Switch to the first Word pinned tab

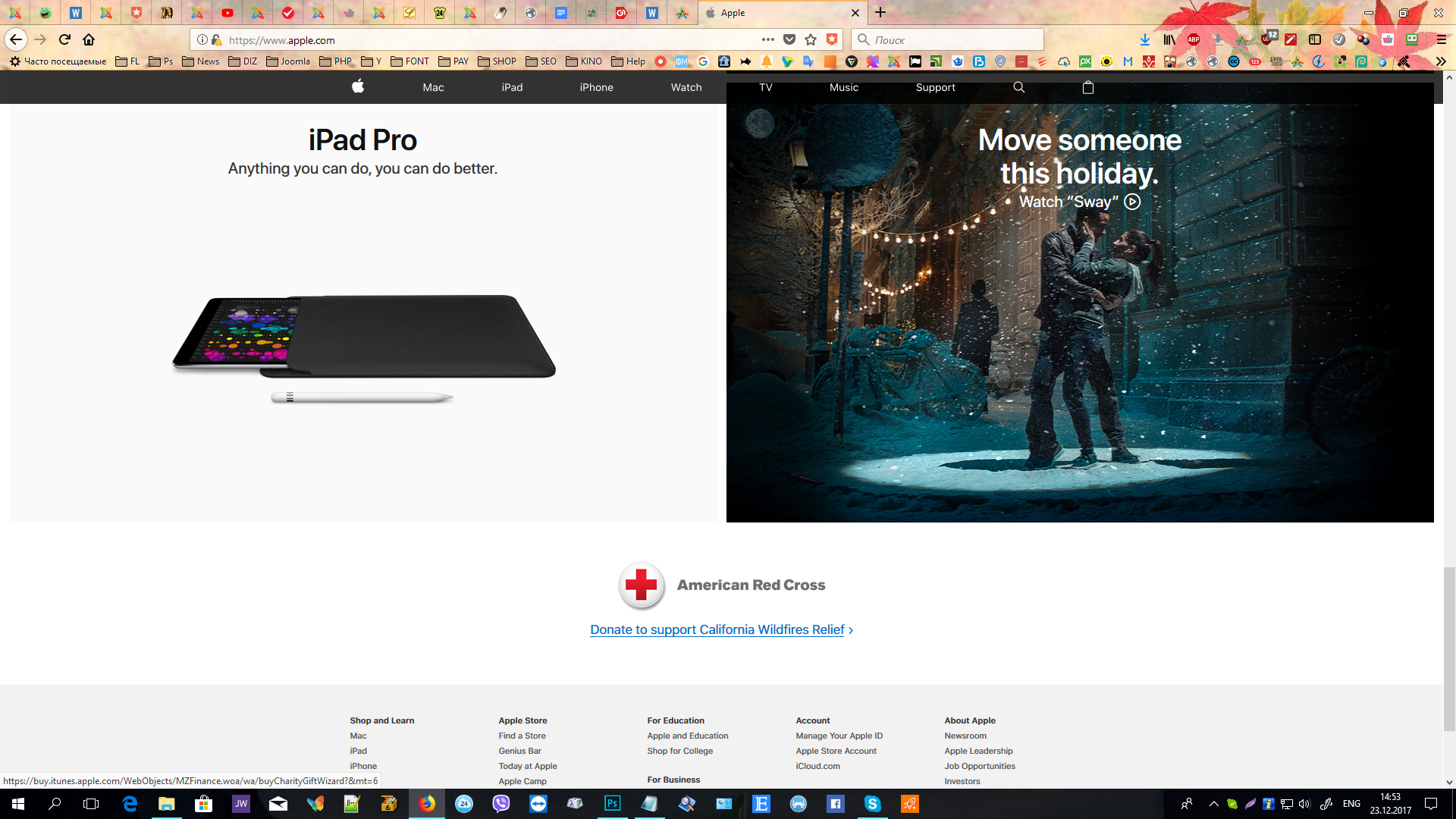coord(76,13)
